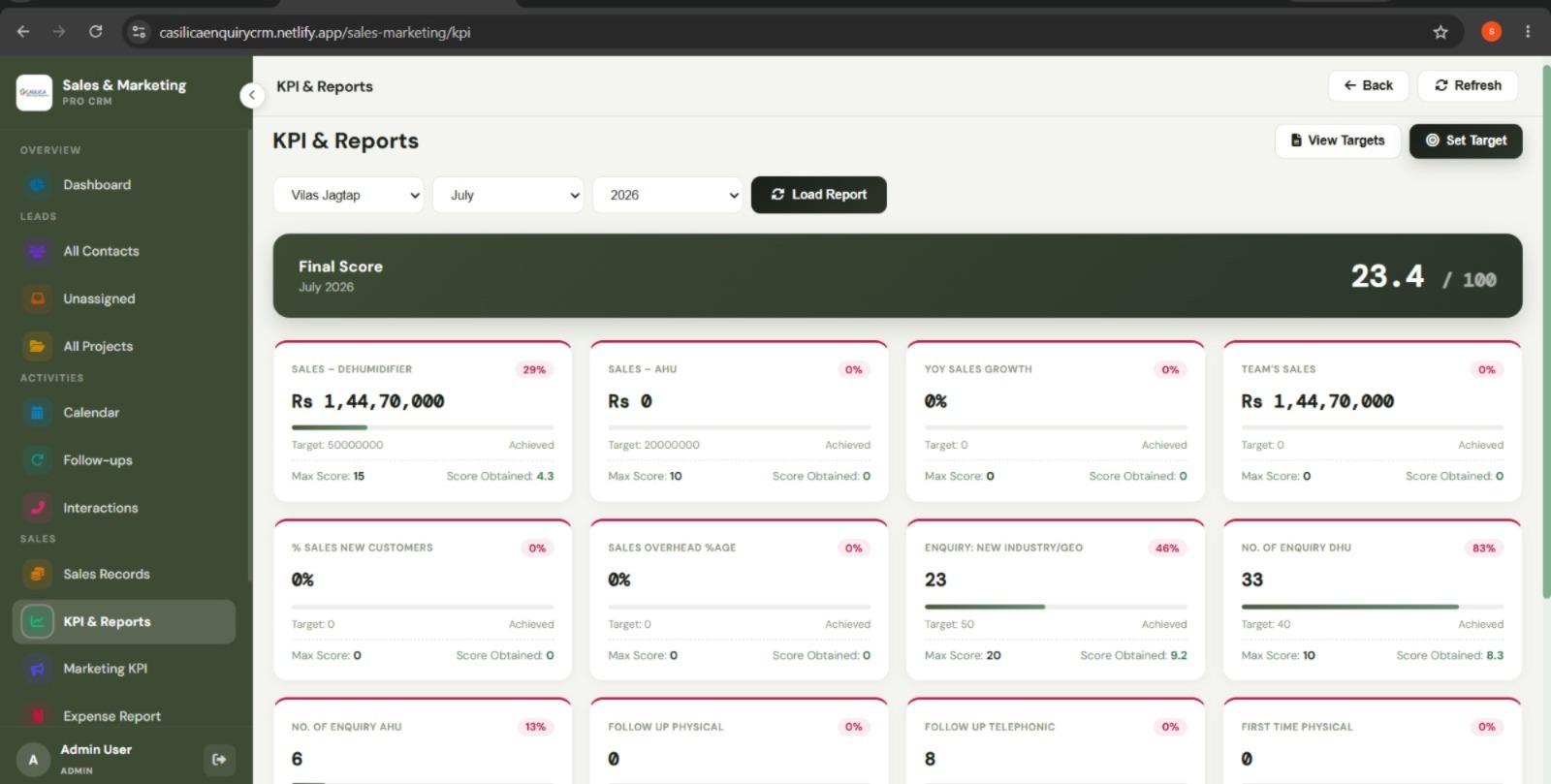Screen dimensions: 1551x784
Task: Collapse the sidebar with chevron button
Action: click(252, 95)
